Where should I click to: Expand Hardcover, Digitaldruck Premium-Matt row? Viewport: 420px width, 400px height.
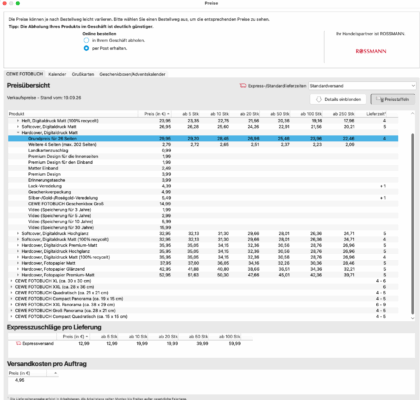tap(18, 245)
